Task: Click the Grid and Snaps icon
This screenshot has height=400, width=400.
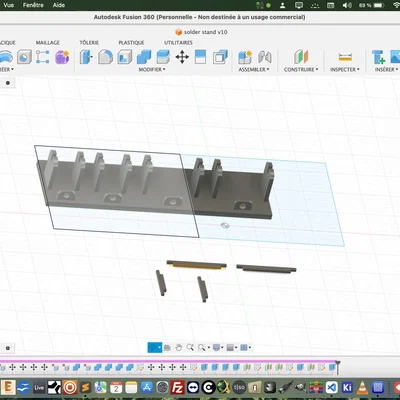Action: tap(244, 348)
